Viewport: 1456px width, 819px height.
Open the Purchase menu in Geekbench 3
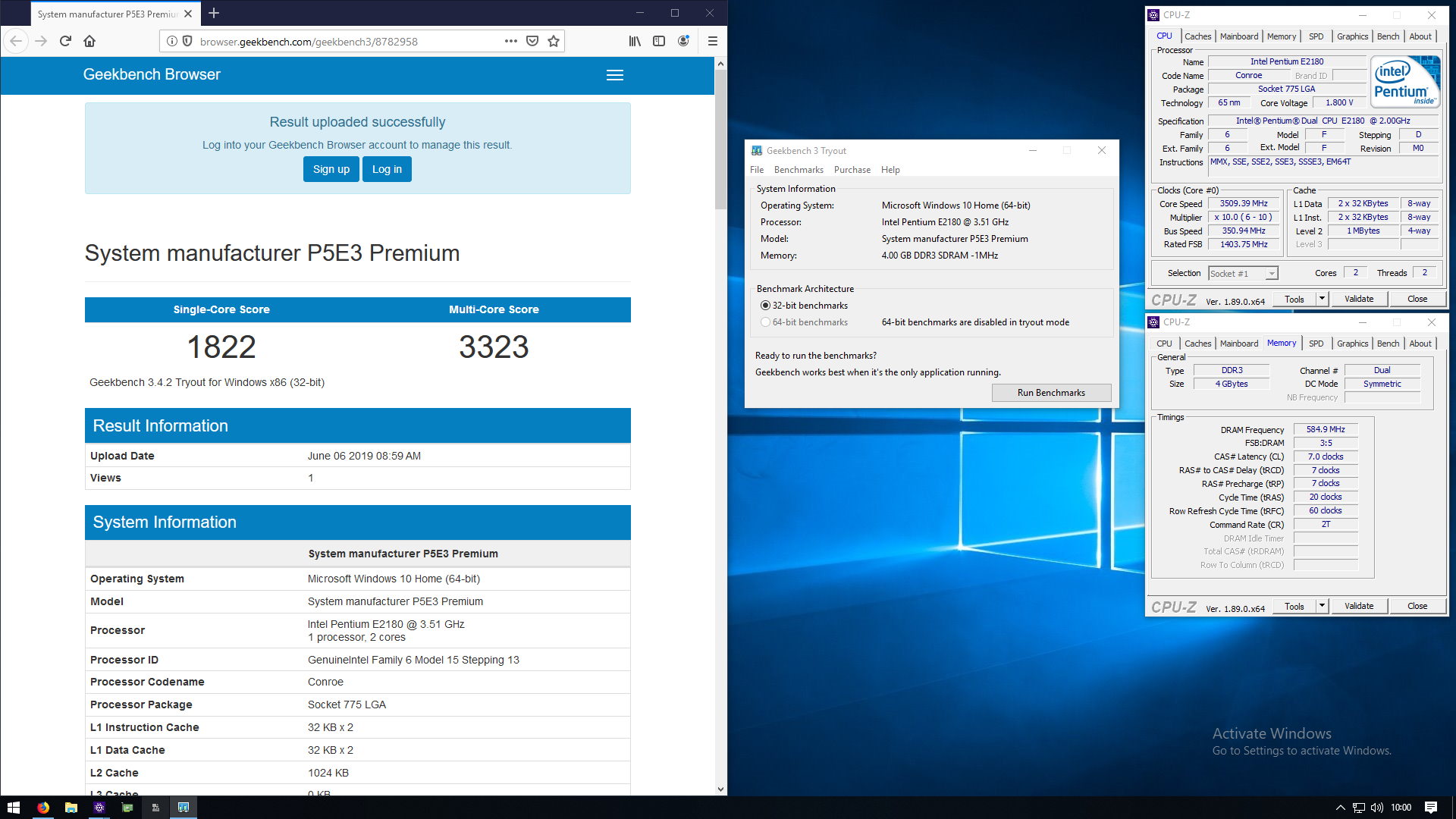pos(852,170)
